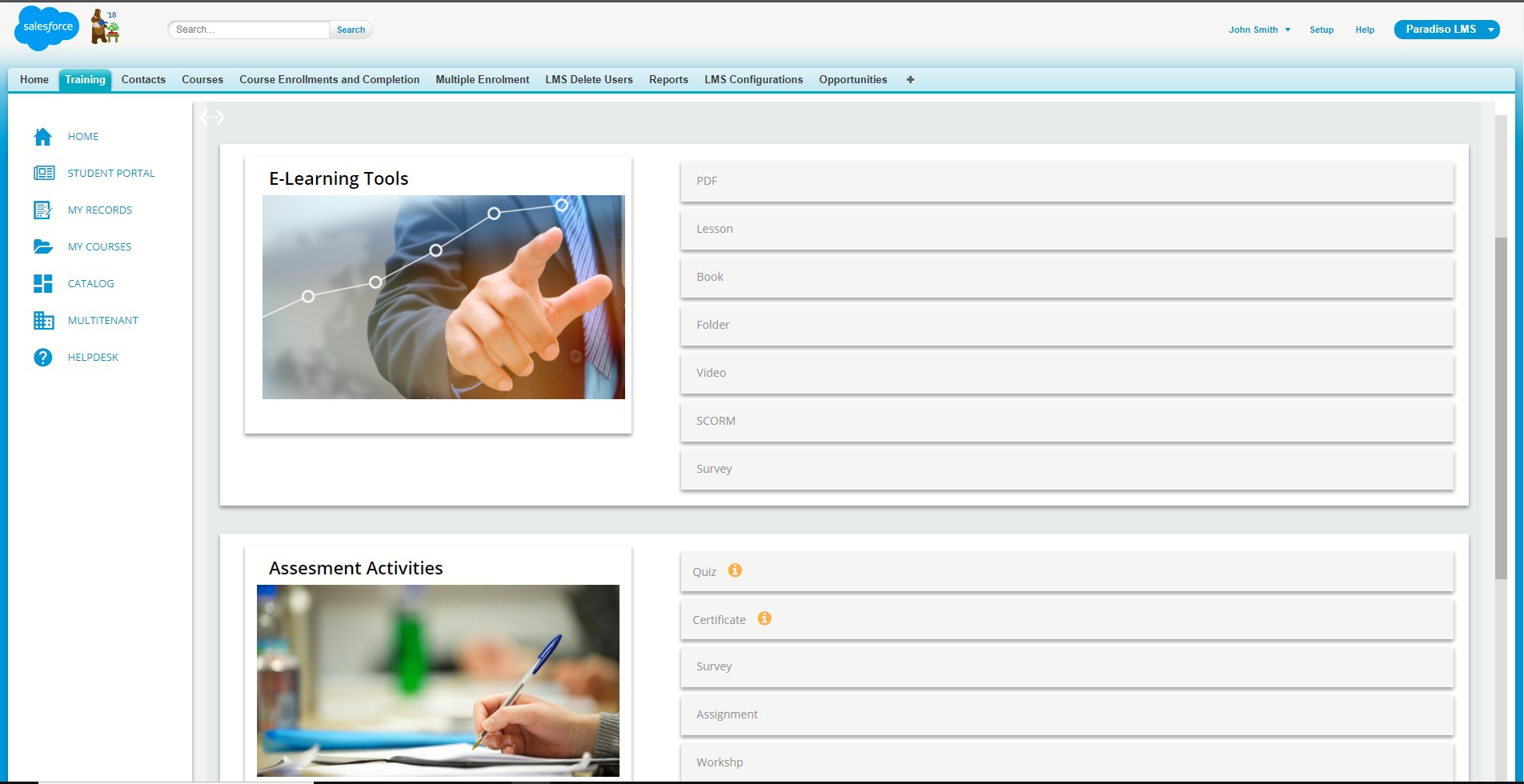Click the notepad icon beside MY RECORDS
The width and height of the screenshot is (1524, 784).
click(x=43, y=210)
